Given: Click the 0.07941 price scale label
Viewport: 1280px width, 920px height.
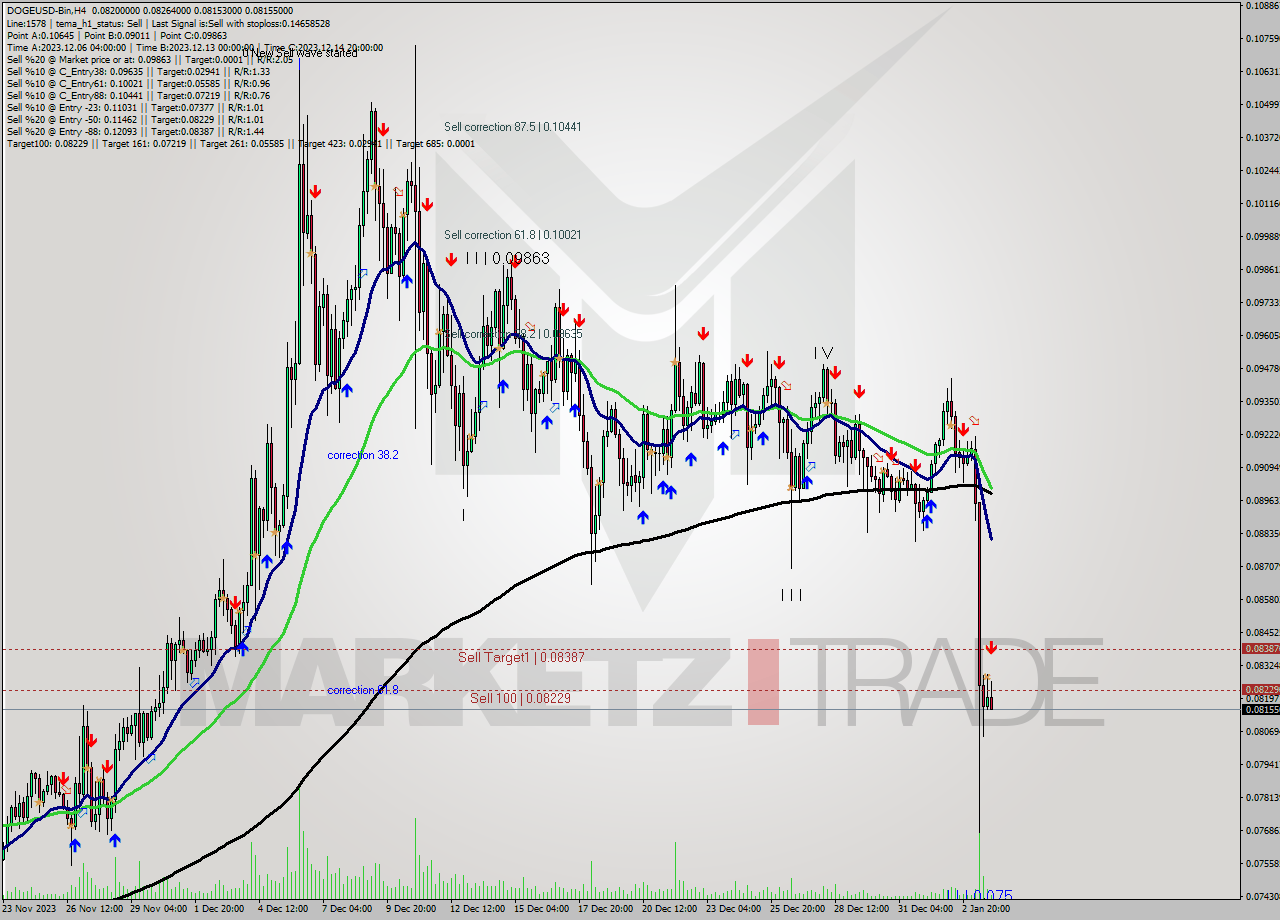Looking at the screenshot, I should coord(1261,764).
